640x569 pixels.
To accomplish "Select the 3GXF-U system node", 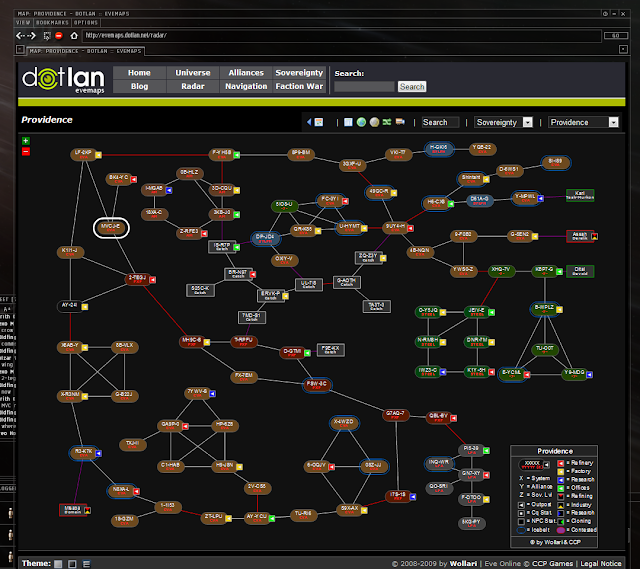I will (x=352, y=165).
